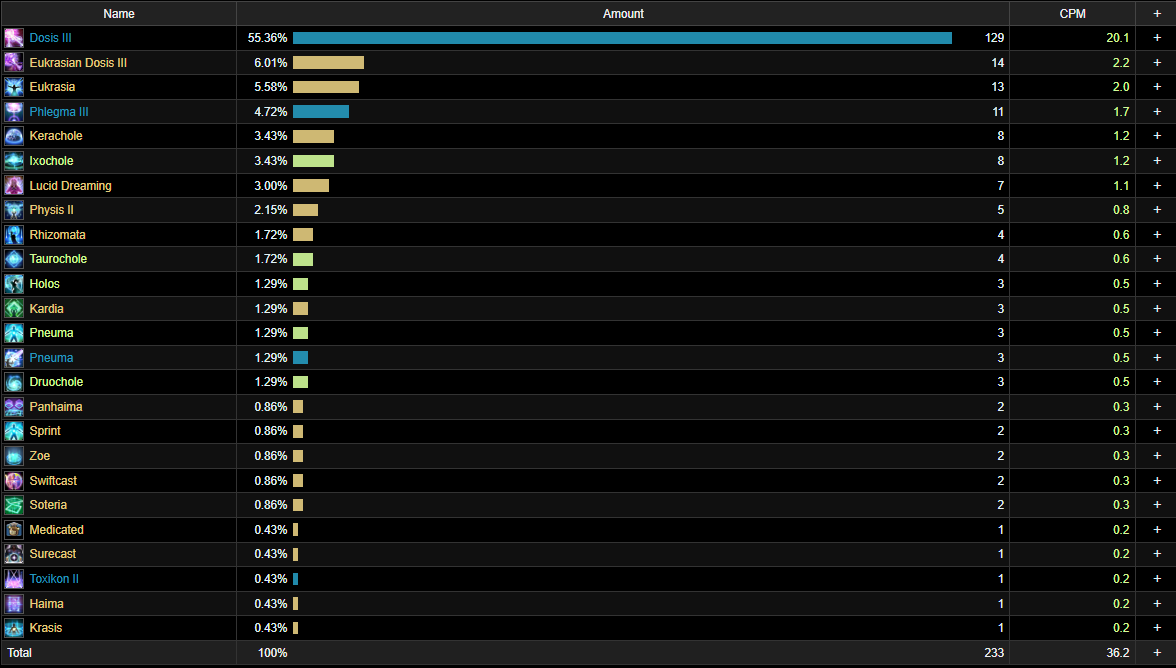Click the Dosis III count 129
1176x668 pixels.
994,37
